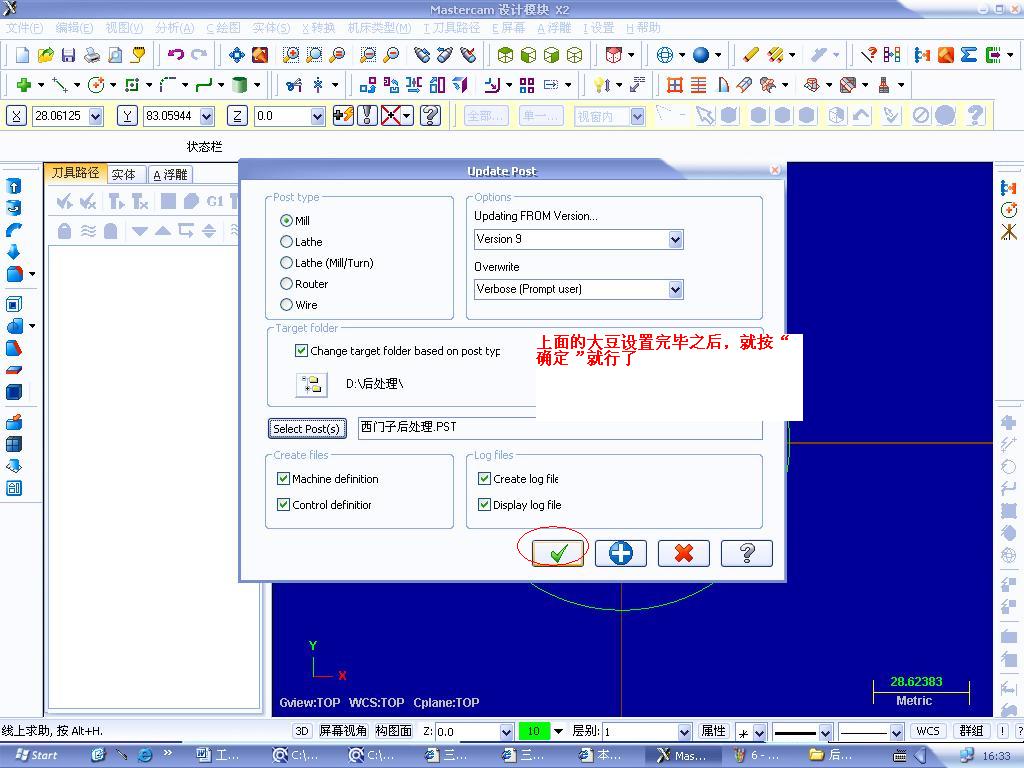Click the Redo arrow icon

pos(199,55)
